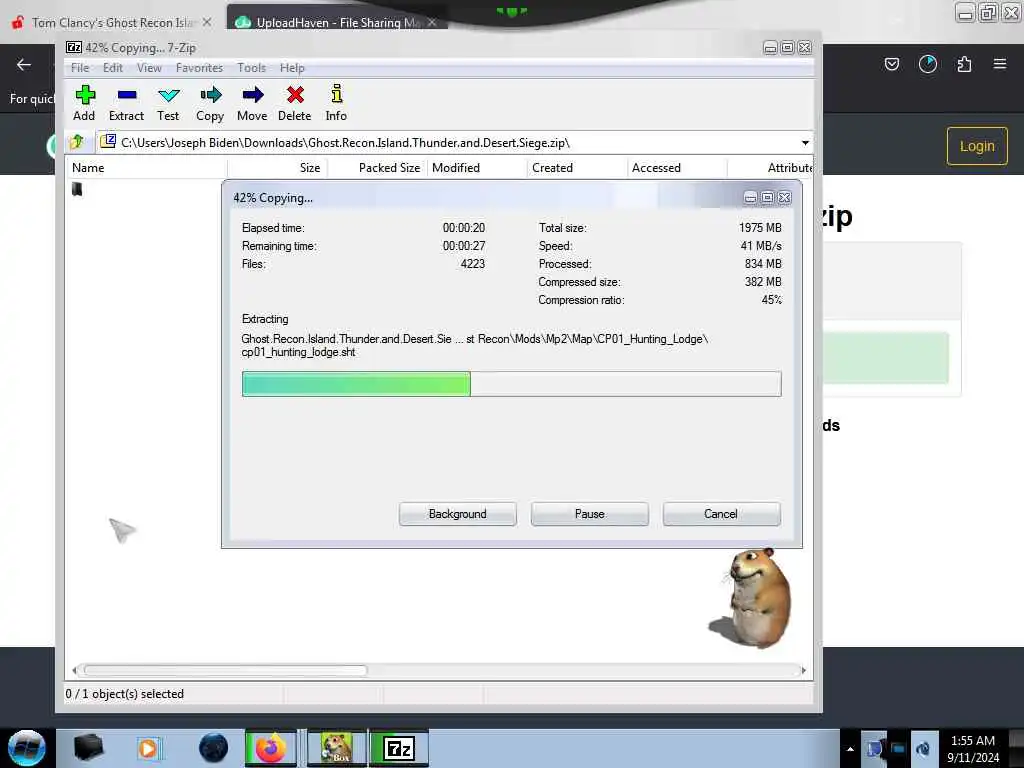Viewport: 1024px width, 768px height.
Task: Open the Favorites menu
Action: (x=199, y=68)
